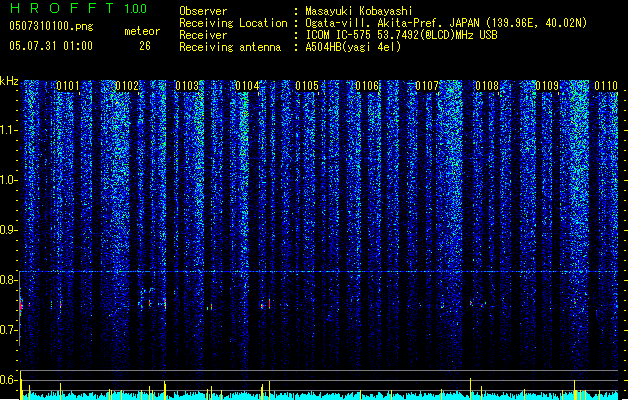Click the 0.6 kHz axis label
Viewport: 629px width, 400px height.
coord(8,380)
